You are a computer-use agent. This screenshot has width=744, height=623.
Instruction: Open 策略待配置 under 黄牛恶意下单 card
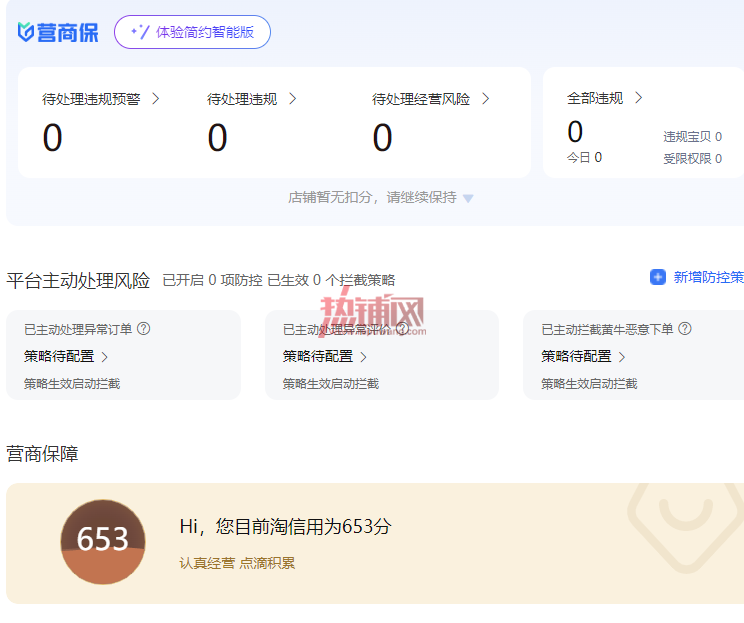coord(583,356)
